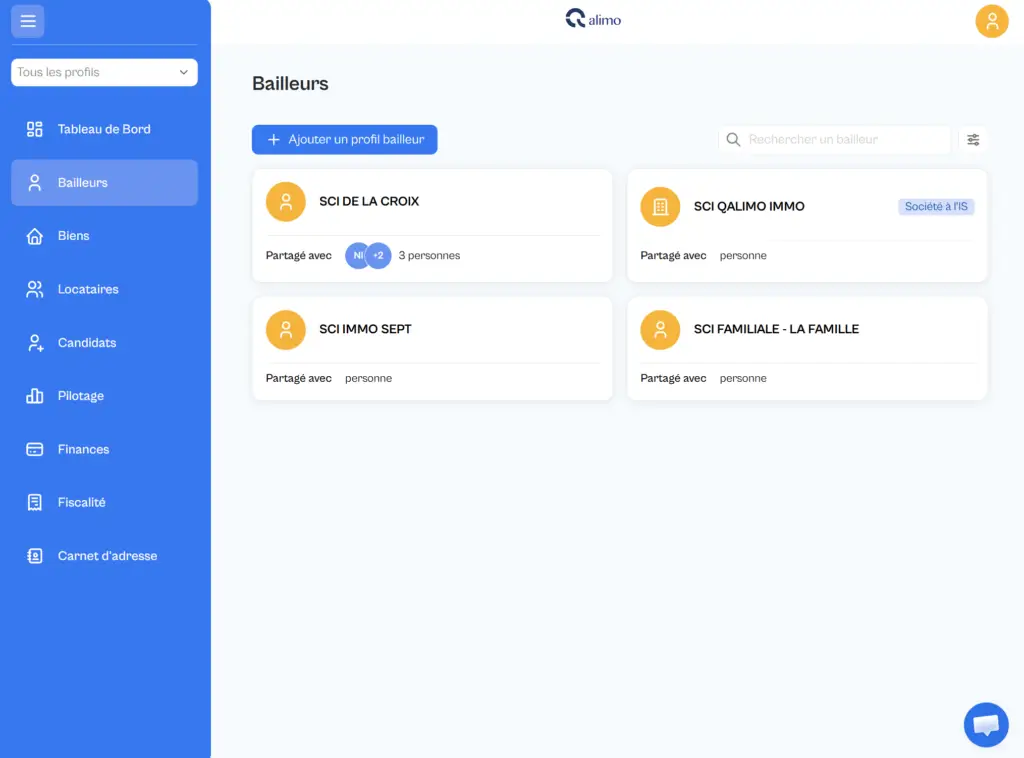
Task: Click the Bailleurs page heading
Action: pos(290,84)
